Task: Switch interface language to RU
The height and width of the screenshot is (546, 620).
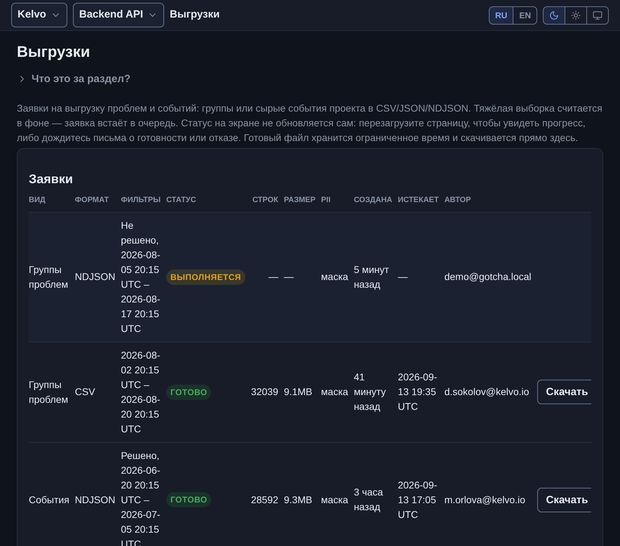Action: [501, 15]
